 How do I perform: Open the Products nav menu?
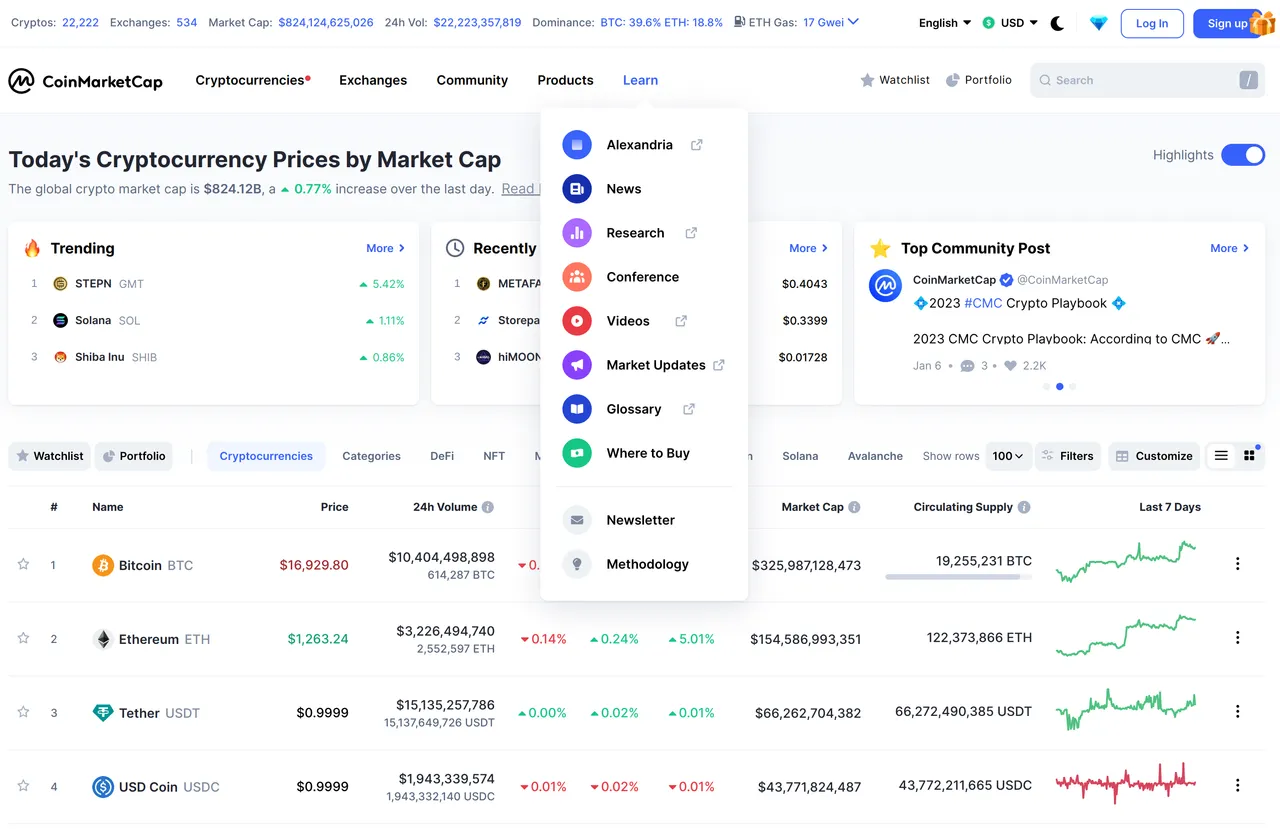pos(565,80)
